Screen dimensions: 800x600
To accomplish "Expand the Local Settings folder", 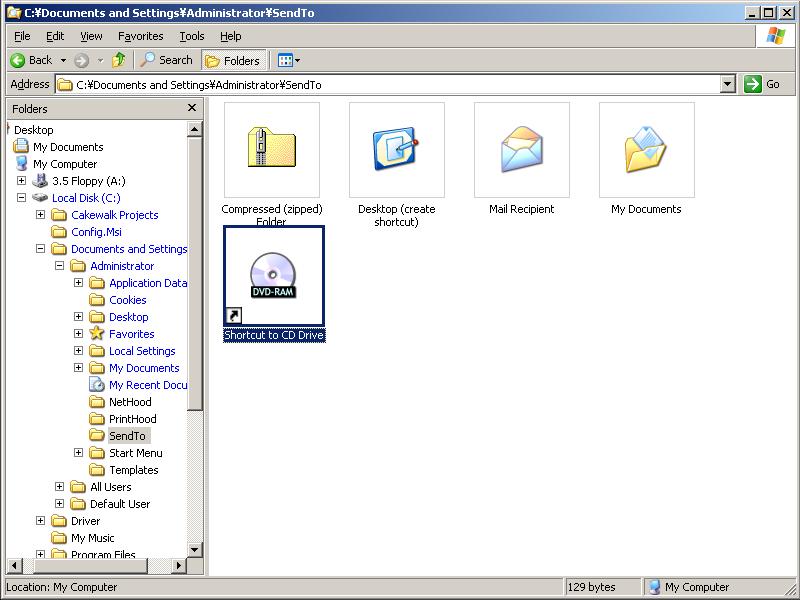I will tap(79, 351).
